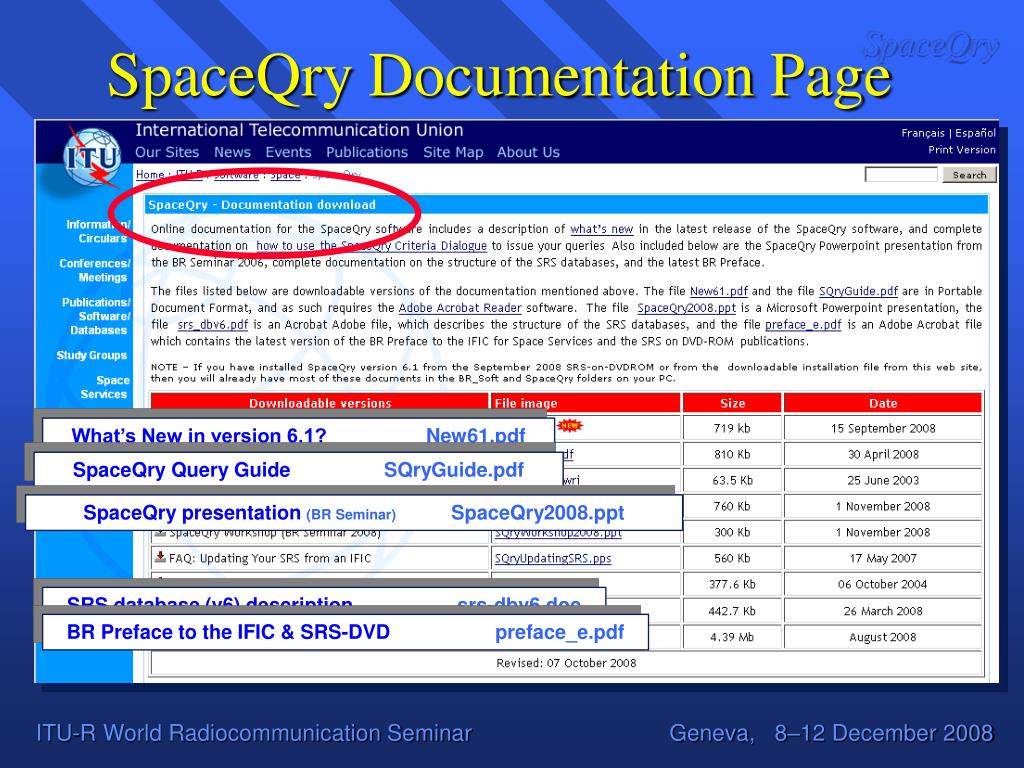Viewport: 1024px width, 768px height.
Task: Select the "4.39 Mb" size cell
Action: tap(732, 637)
